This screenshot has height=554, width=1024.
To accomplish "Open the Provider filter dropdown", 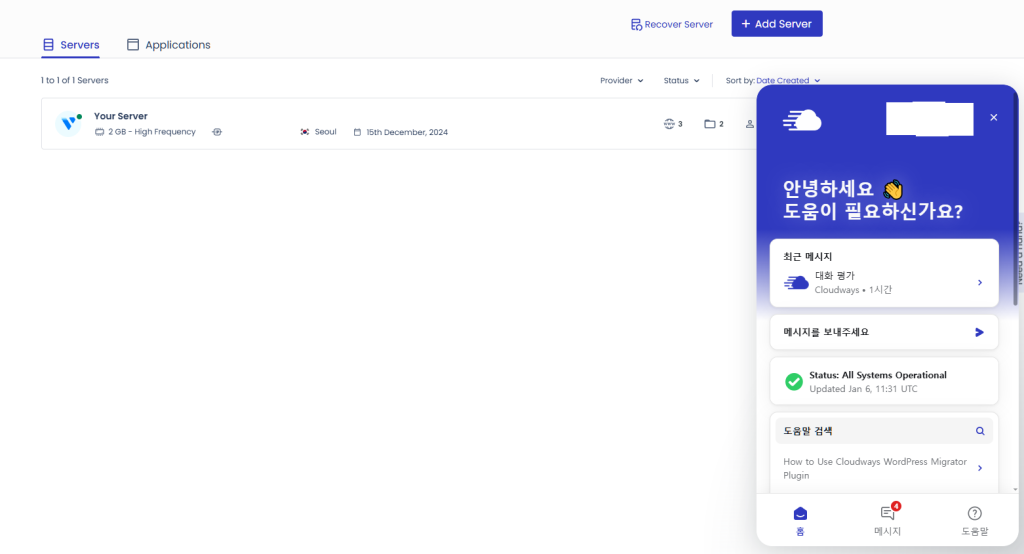I will coord(622,80).
